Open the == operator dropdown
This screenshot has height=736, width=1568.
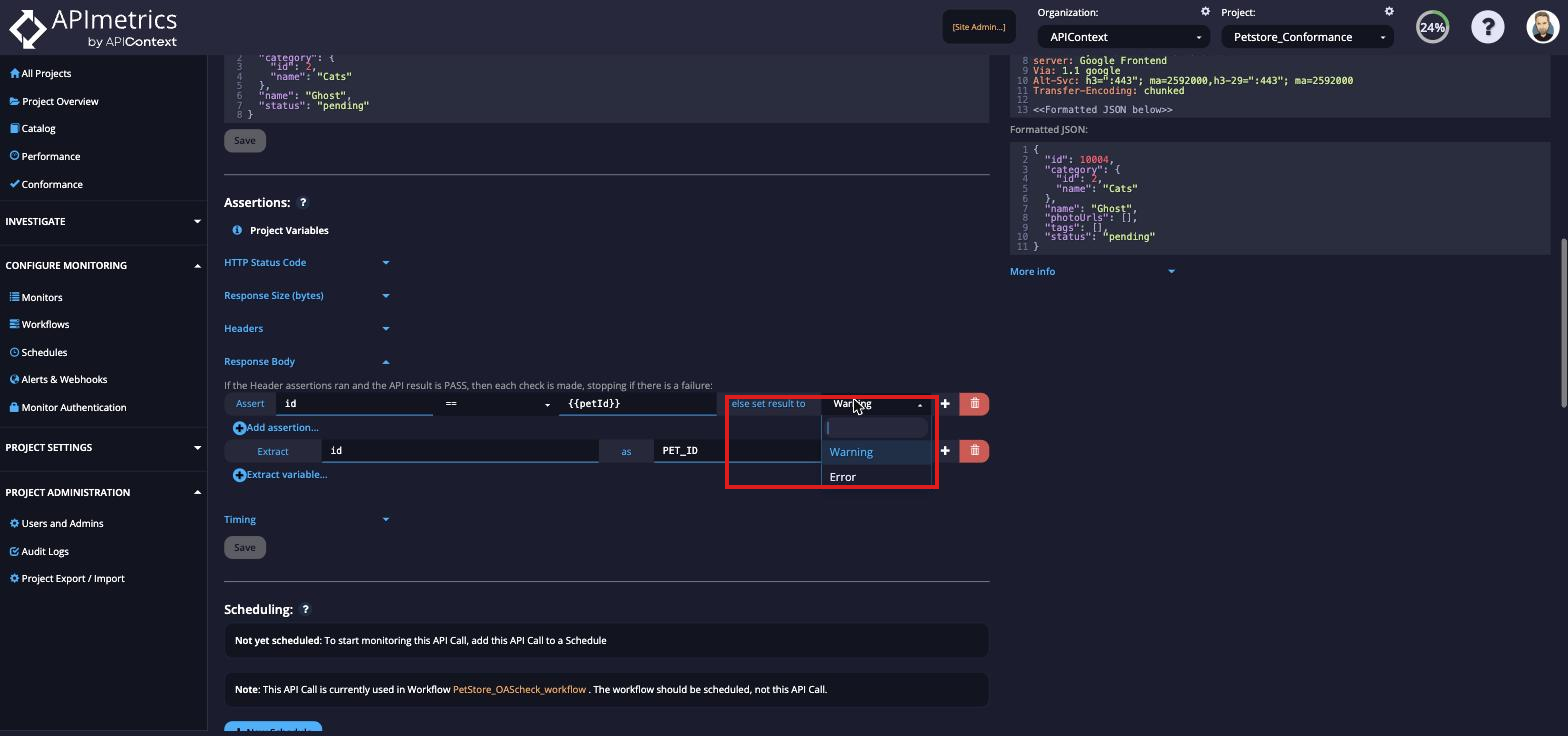click(496, 404)
